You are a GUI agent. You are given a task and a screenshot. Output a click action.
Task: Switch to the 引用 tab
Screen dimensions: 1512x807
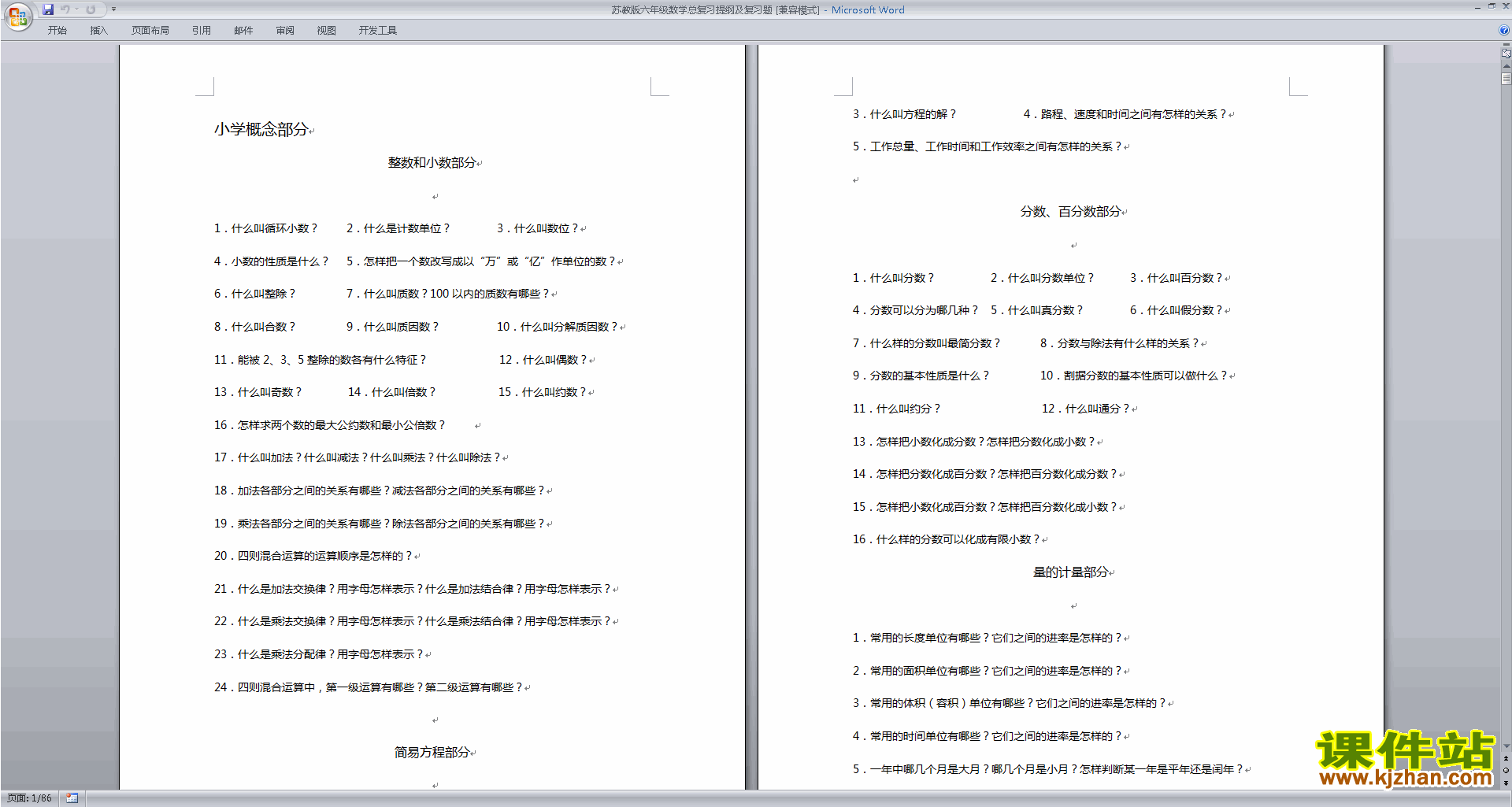pyautogui.click(x=201, y=30)
